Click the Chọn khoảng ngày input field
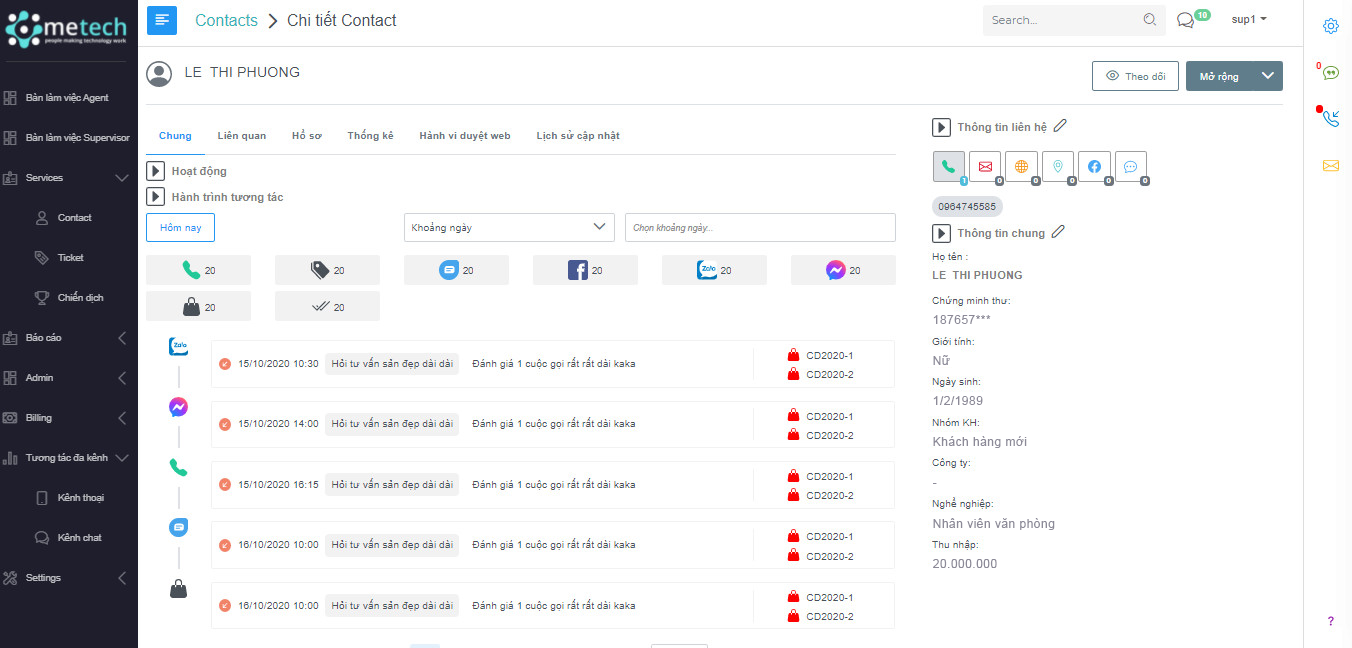Screen dimensions: 1352x648 [x=760, y=228]
